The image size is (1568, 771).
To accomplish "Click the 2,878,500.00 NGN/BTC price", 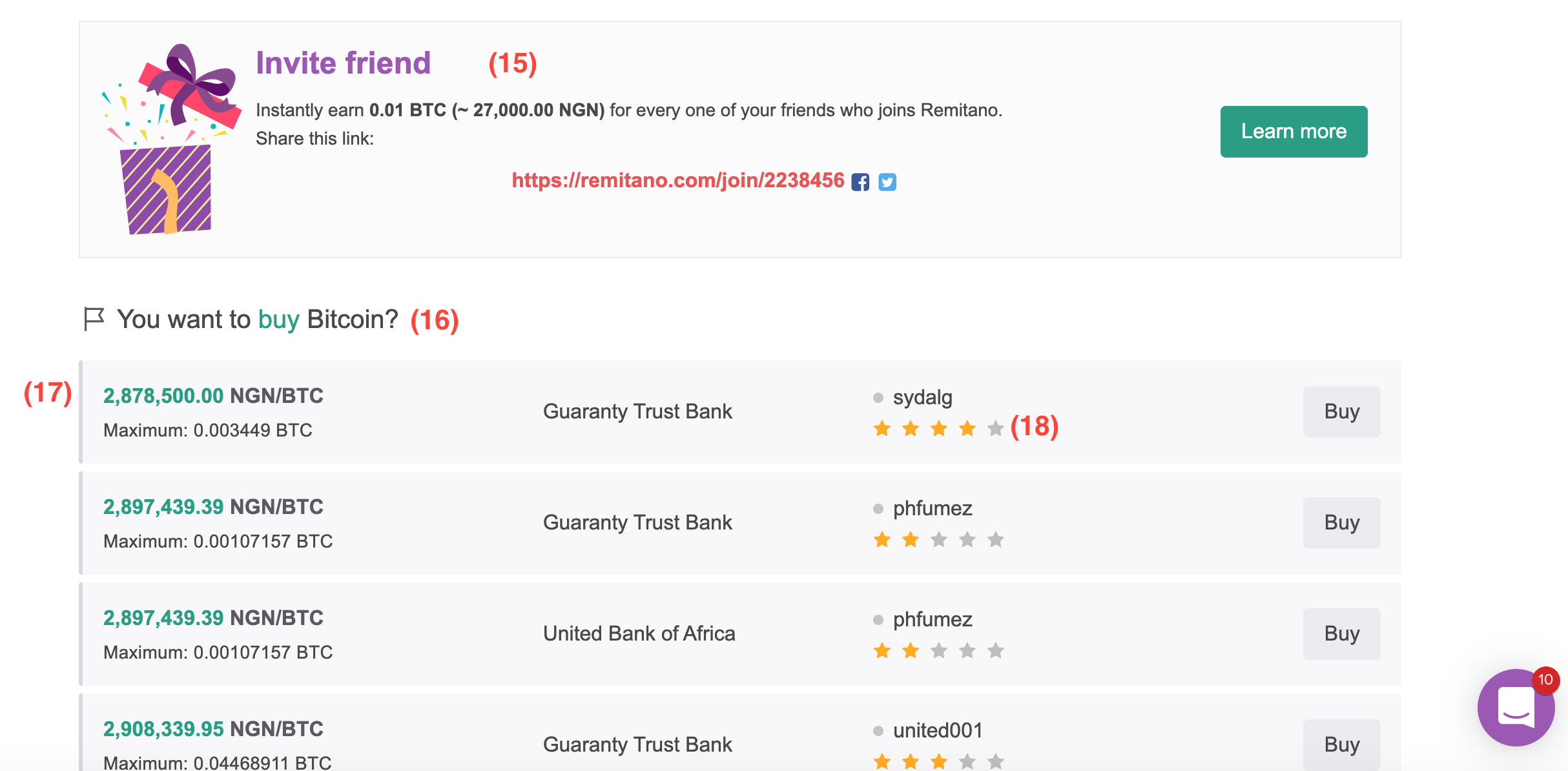I will (x=213, y=396).
